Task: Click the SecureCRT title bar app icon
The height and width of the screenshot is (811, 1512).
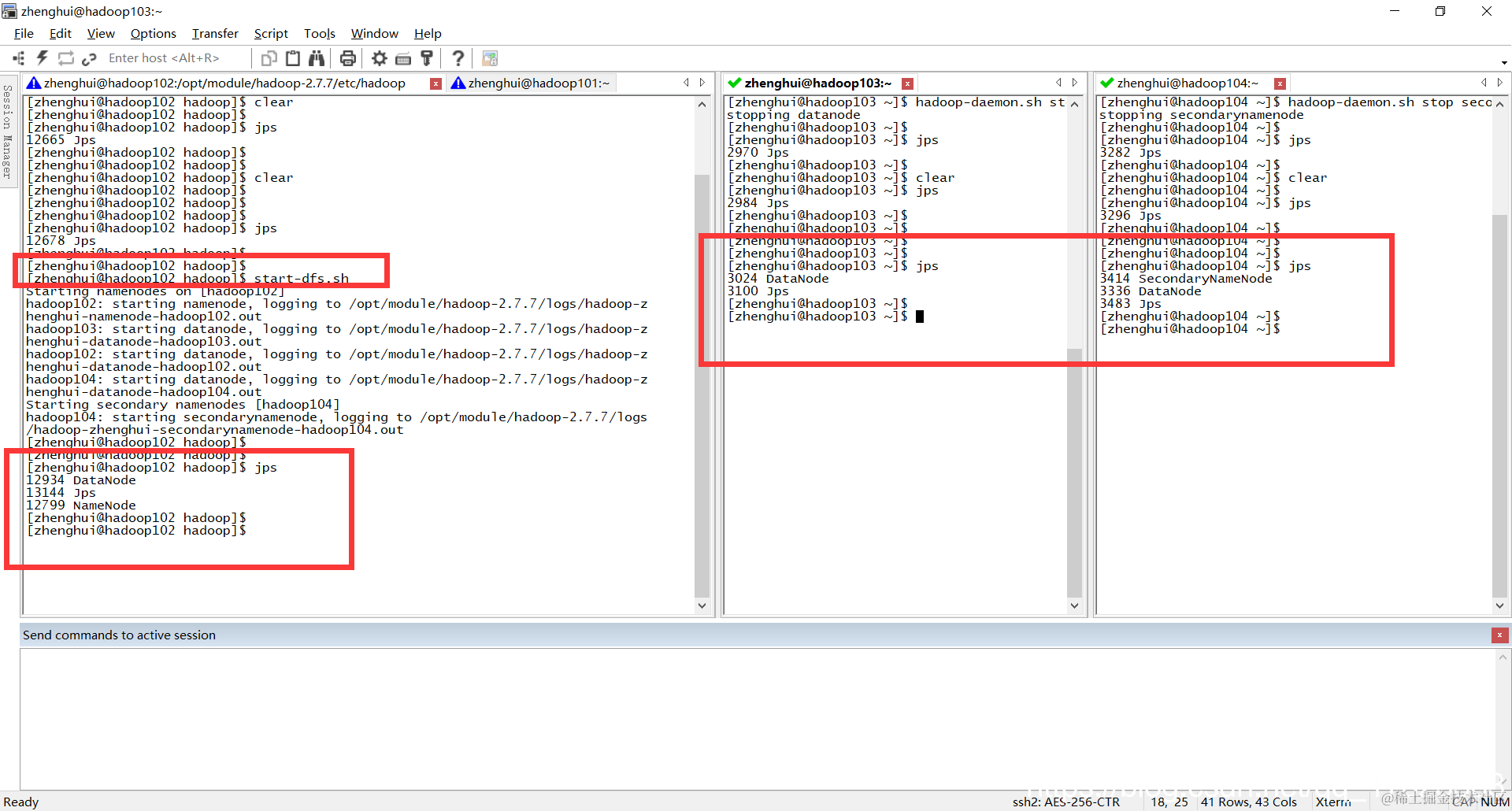Action: pos(9,11)
